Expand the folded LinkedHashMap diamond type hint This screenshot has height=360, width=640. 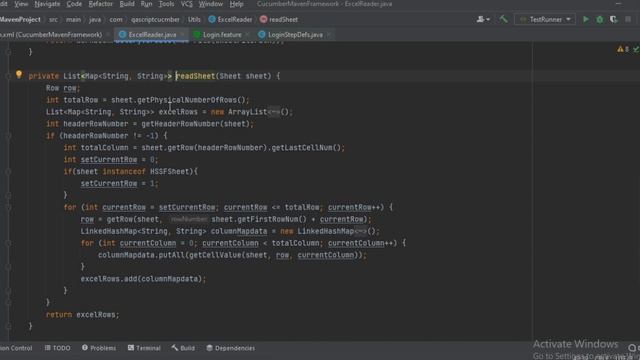(x=360, y=231)
